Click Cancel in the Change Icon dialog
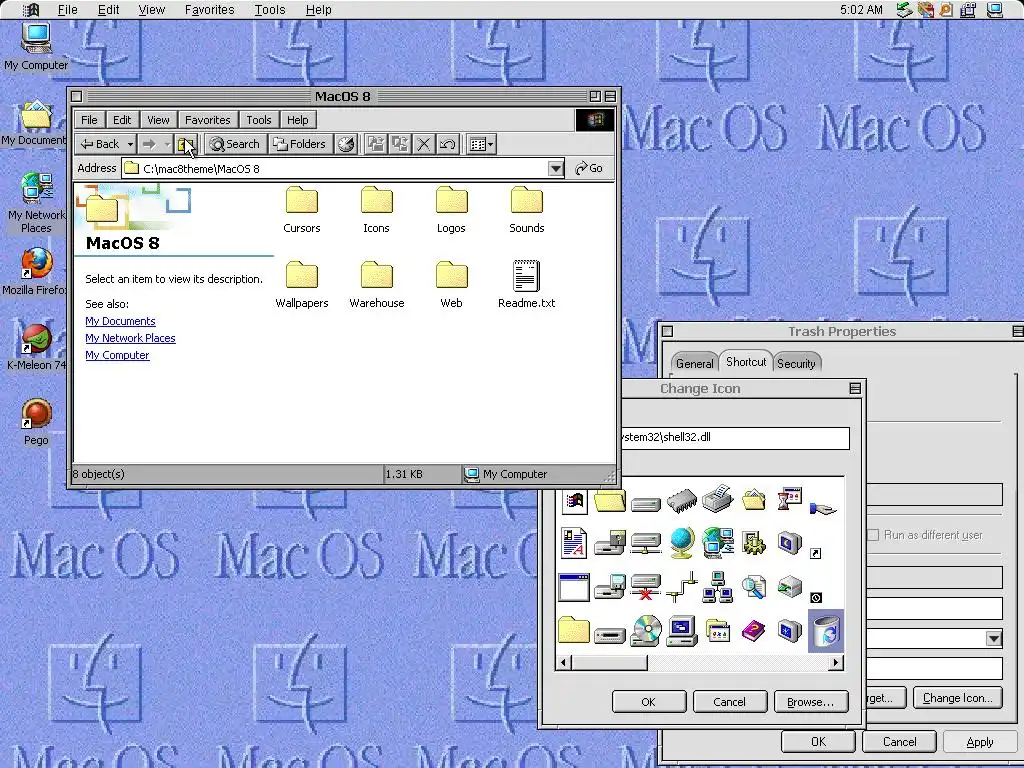Screen dimensions: 1024x768 tap(729, 701)
